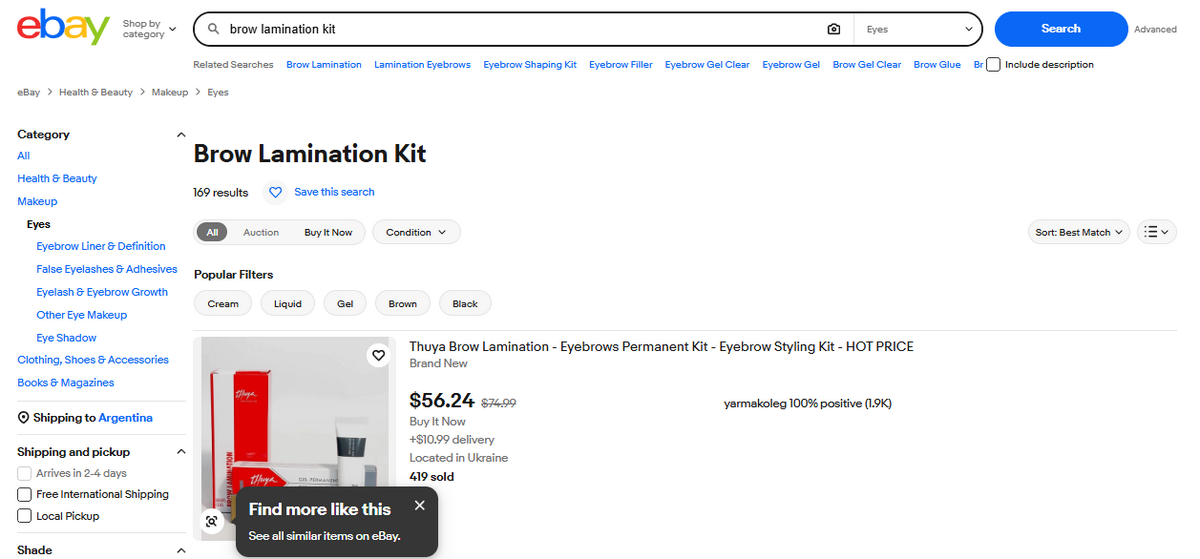The image size is (1200, 559).
Task: Collapse the Shipping and pickup section
Action: pyautogui.click(x=181, y=452)
